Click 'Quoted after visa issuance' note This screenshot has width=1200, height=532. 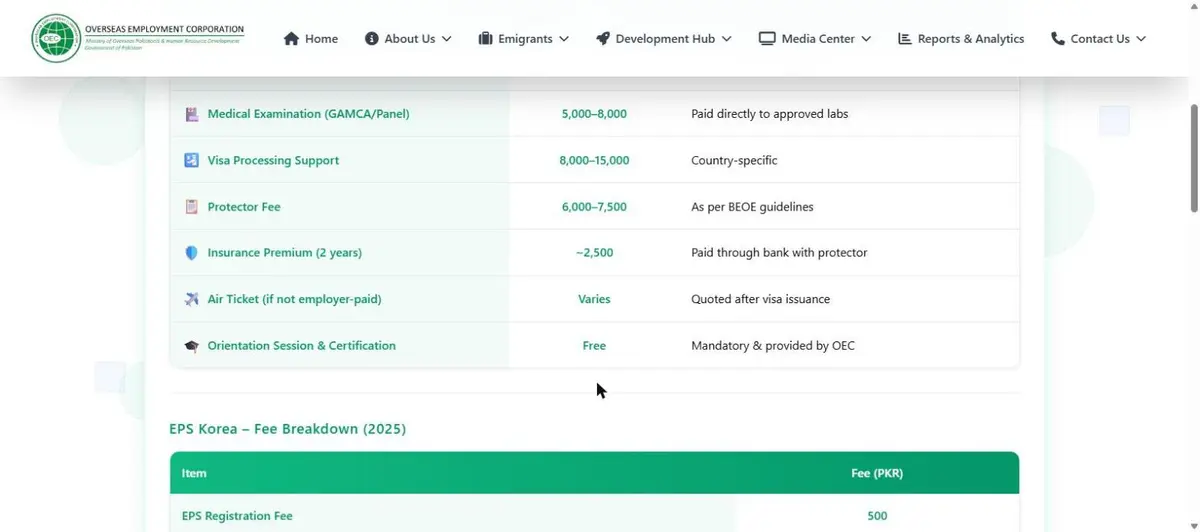(761, 299)
